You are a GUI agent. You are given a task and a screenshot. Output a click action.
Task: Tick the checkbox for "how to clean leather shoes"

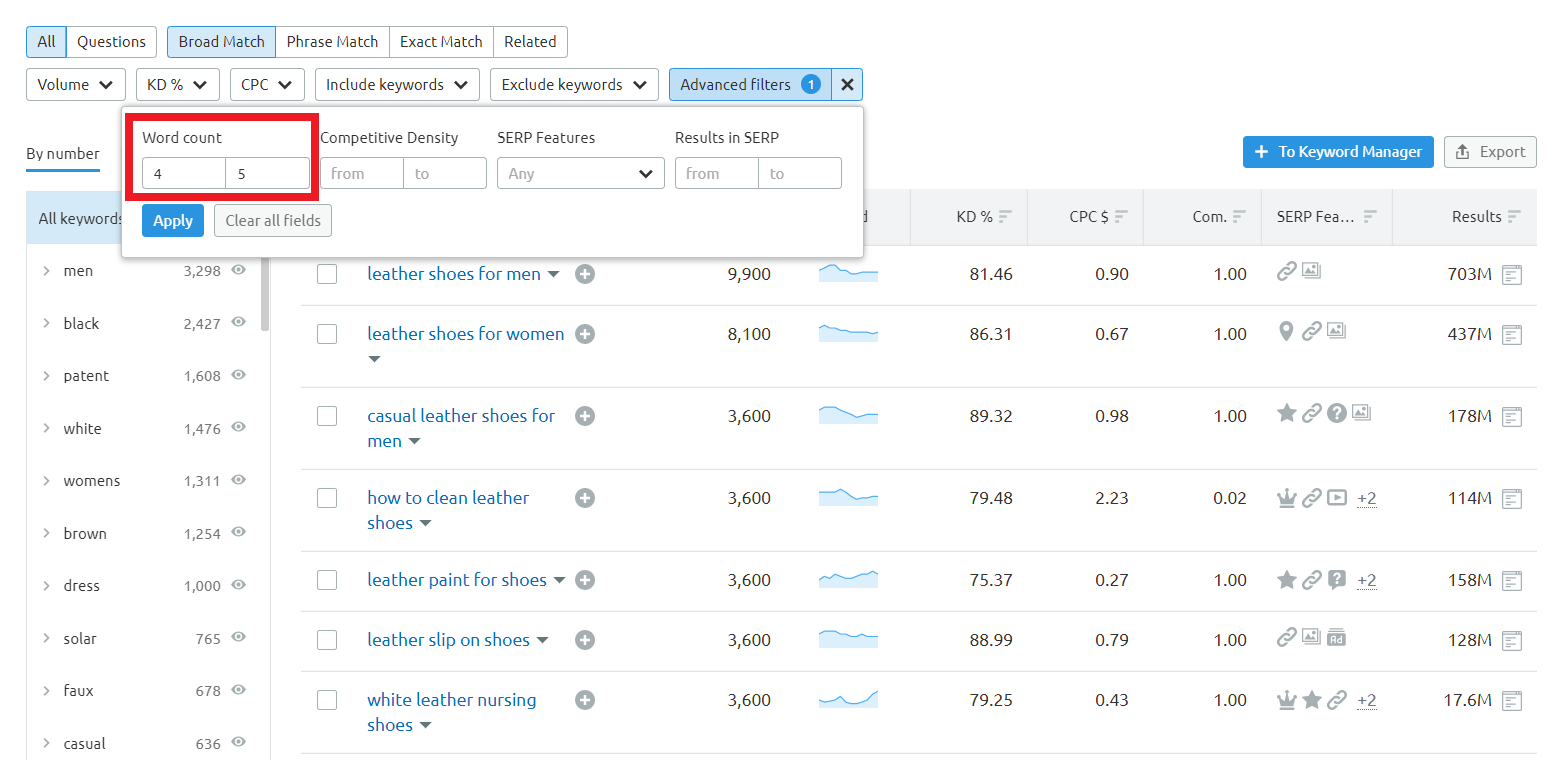tap(327, 497)
